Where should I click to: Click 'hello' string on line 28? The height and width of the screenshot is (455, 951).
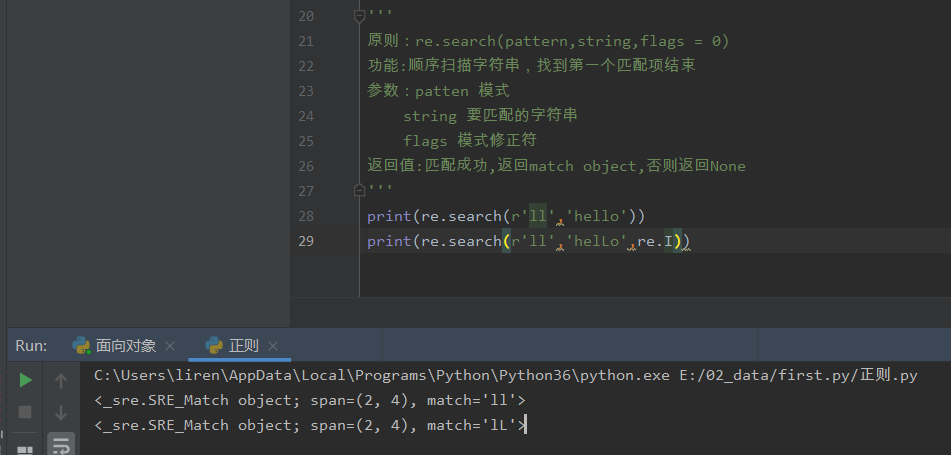point(597,216)
